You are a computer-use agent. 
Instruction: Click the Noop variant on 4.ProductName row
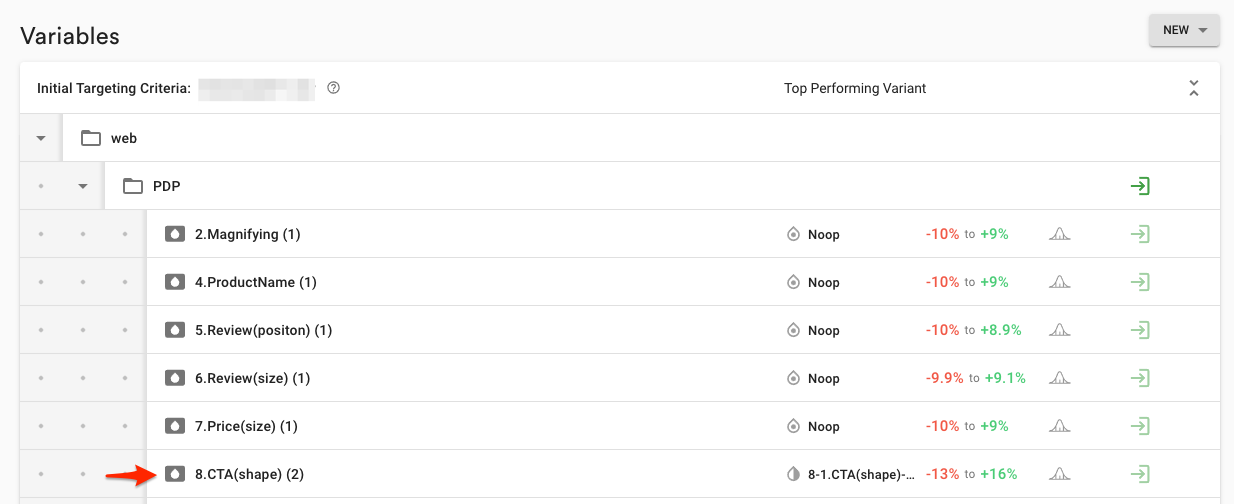[x=823, y=282]
